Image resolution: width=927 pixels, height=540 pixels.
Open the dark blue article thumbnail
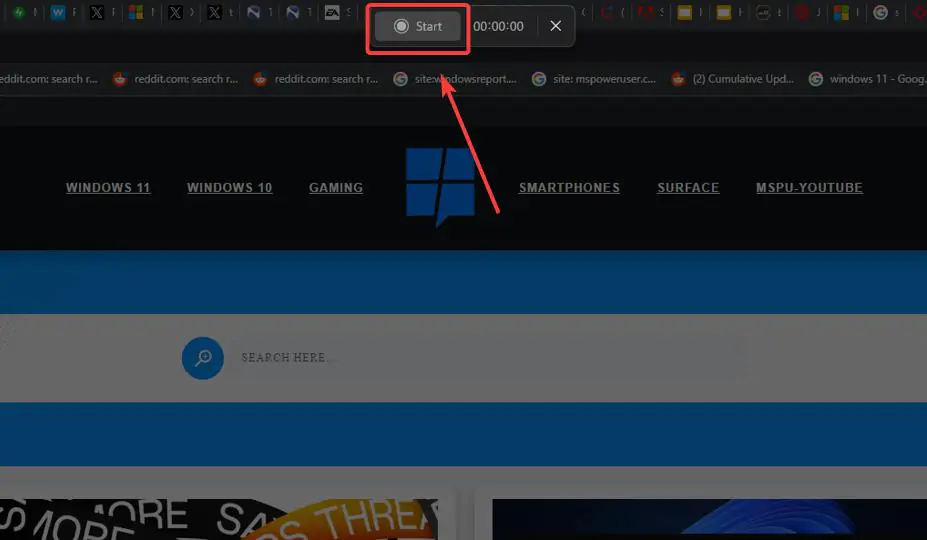pyautogui.click(x=709, y=519)
